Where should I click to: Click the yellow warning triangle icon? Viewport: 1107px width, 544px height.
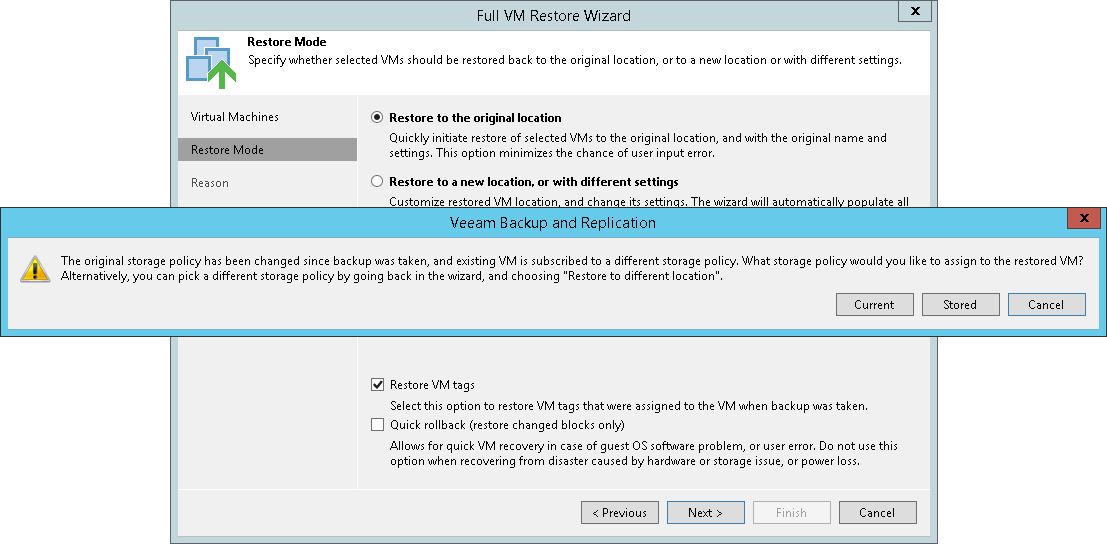click(36, 268)
